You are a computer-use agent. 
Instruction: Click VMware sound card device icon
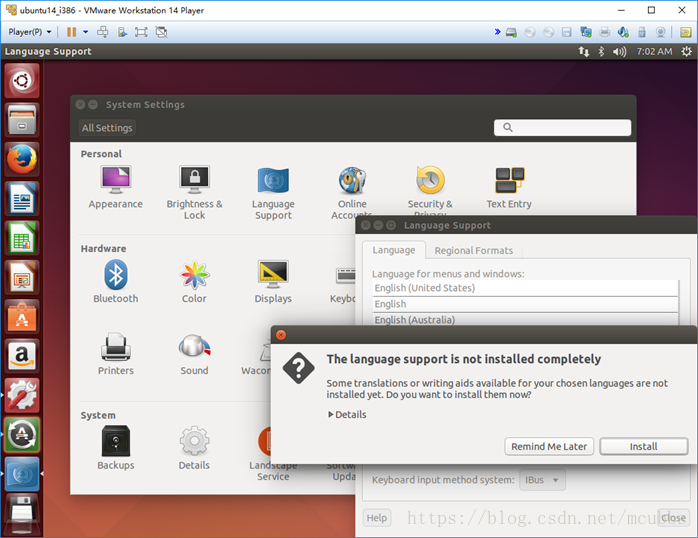point(623,32)
